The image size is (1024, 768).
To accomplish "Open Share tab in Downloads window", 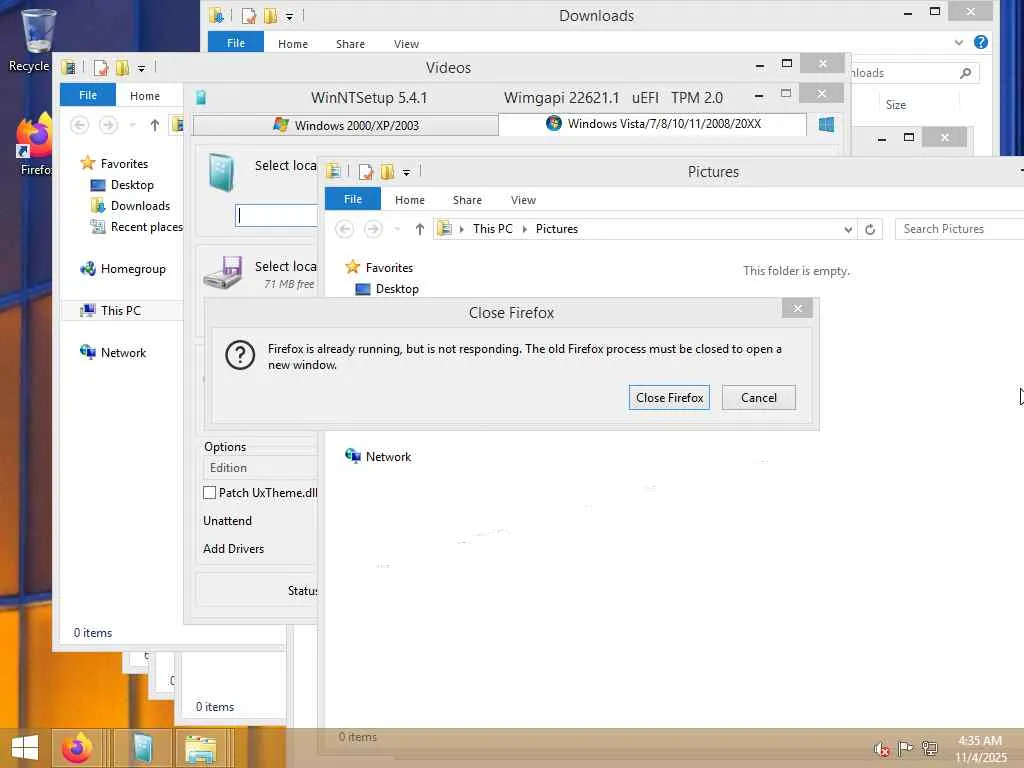I will pyautogui.click(x=350, y=44).
